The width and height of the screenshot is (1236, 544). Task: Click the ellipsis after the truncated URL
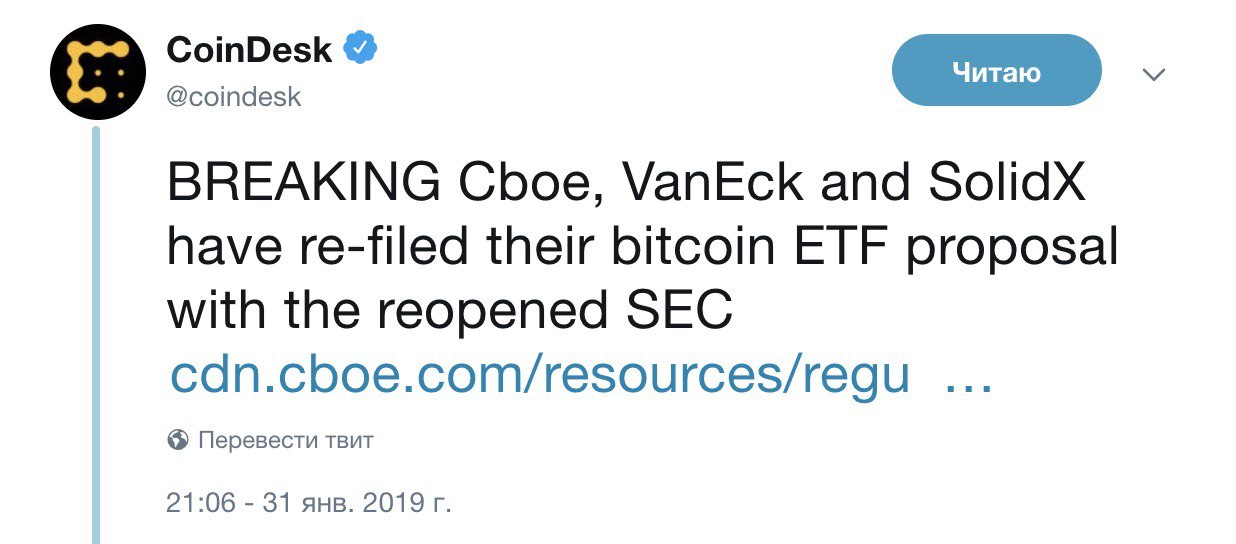(x=967, y=377)
